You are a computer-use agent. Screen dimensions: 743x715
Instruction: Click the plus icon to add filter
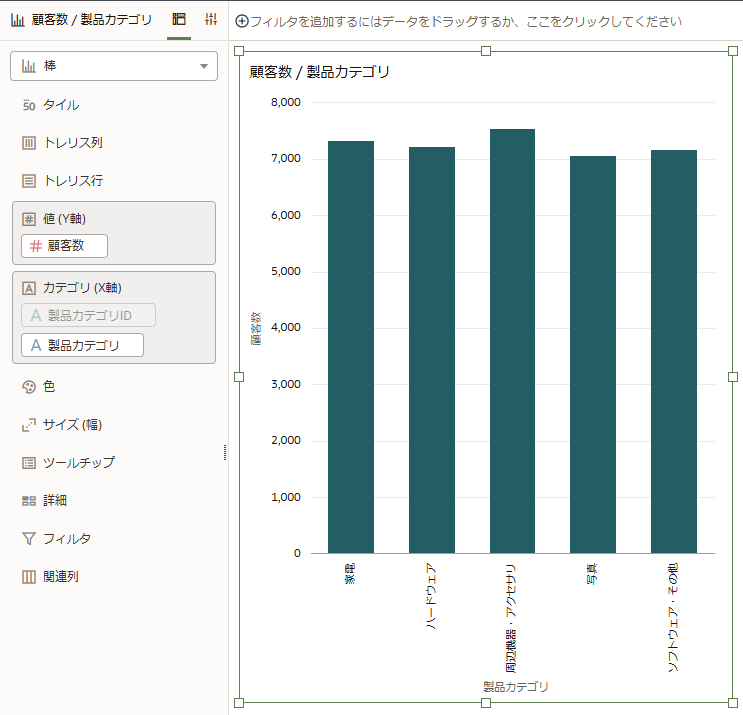pyautogui.click(x=242, y=21)
